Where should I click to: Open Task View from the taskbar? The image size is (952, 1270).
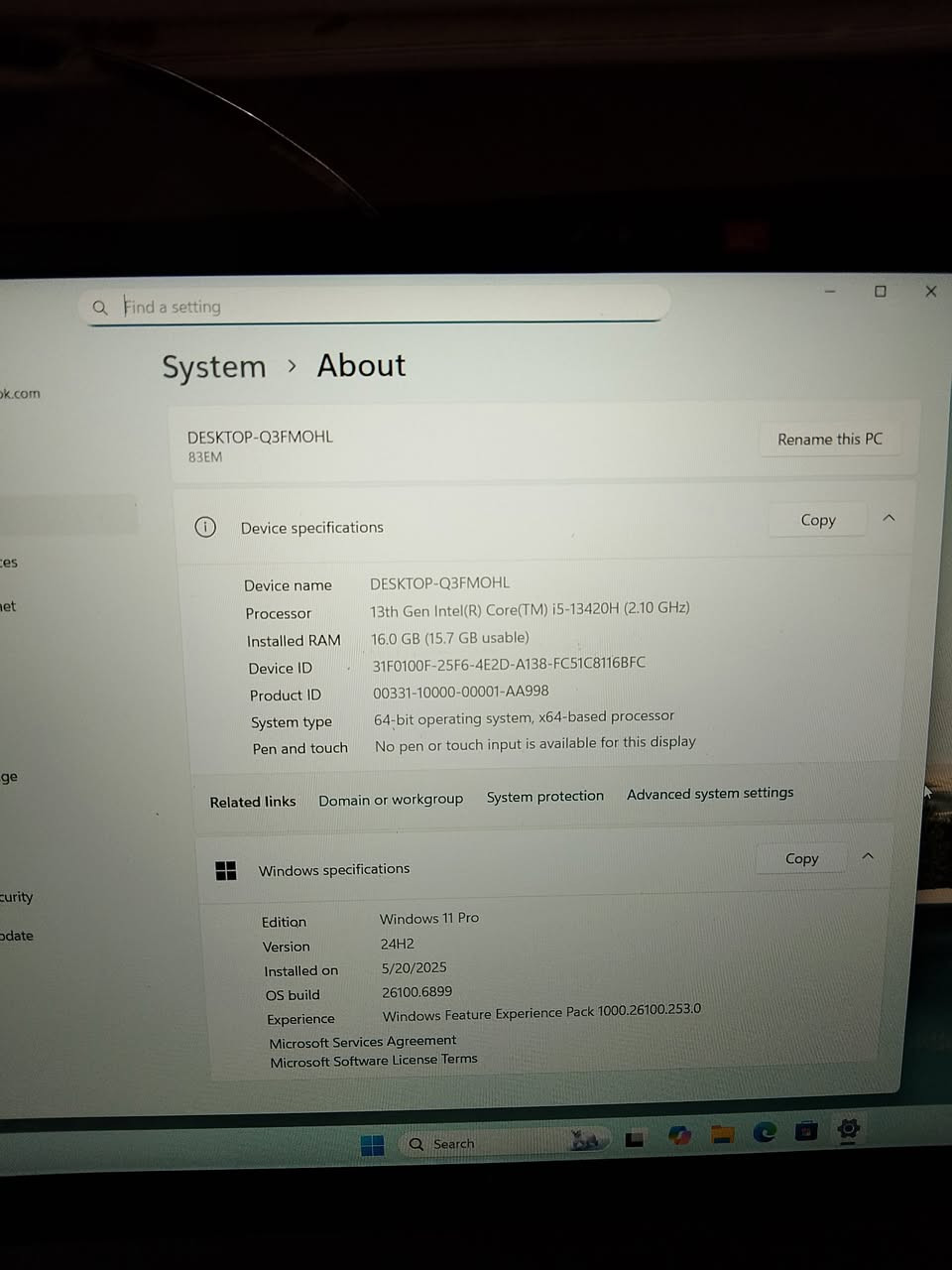pos(635,1139)
